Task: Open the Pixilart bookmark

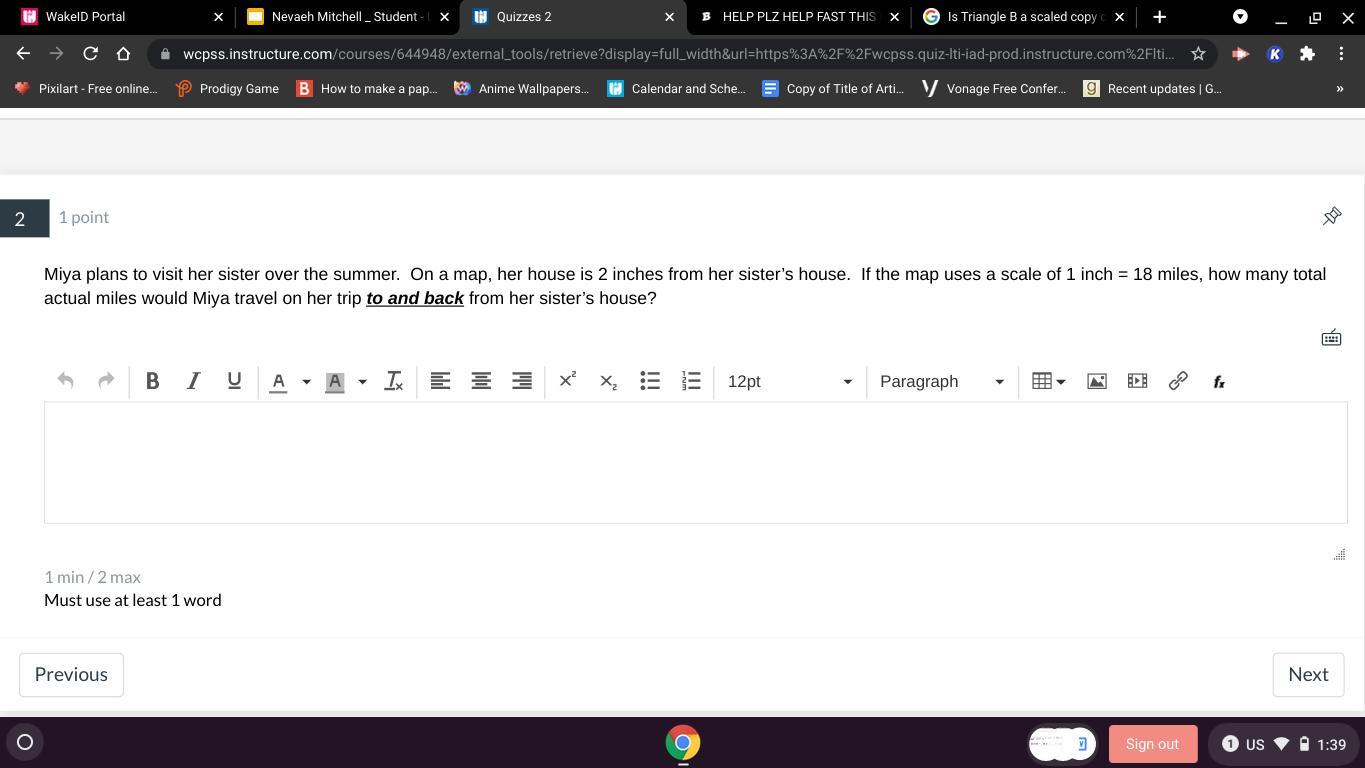Action: [86, 89]
